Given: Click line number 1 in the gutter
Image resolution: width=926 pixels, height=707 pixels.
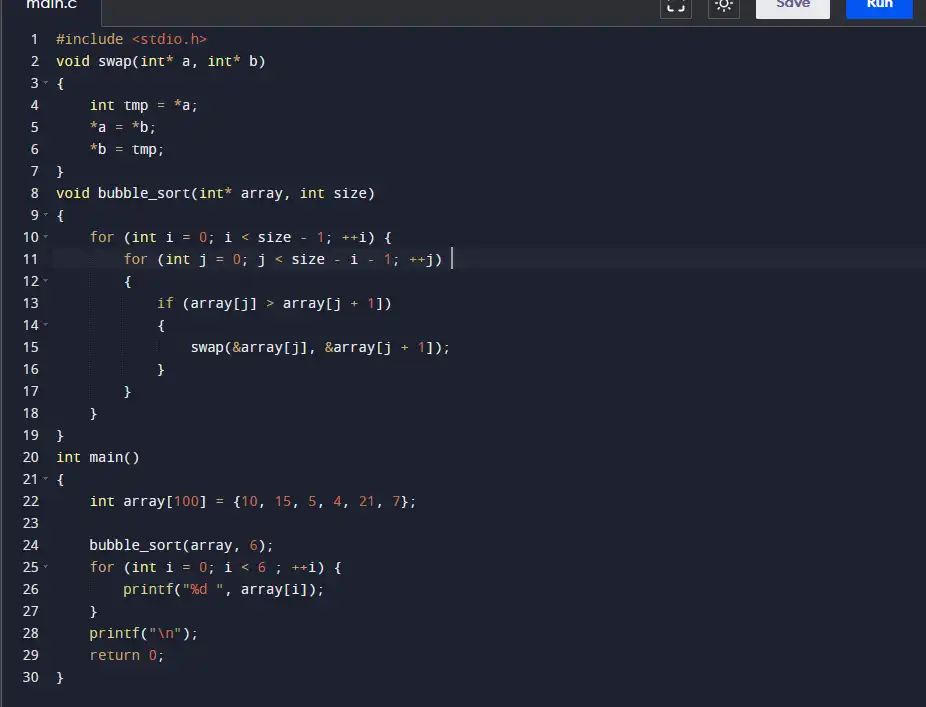Looking at the screenshot, I should (x=34, y=40).
